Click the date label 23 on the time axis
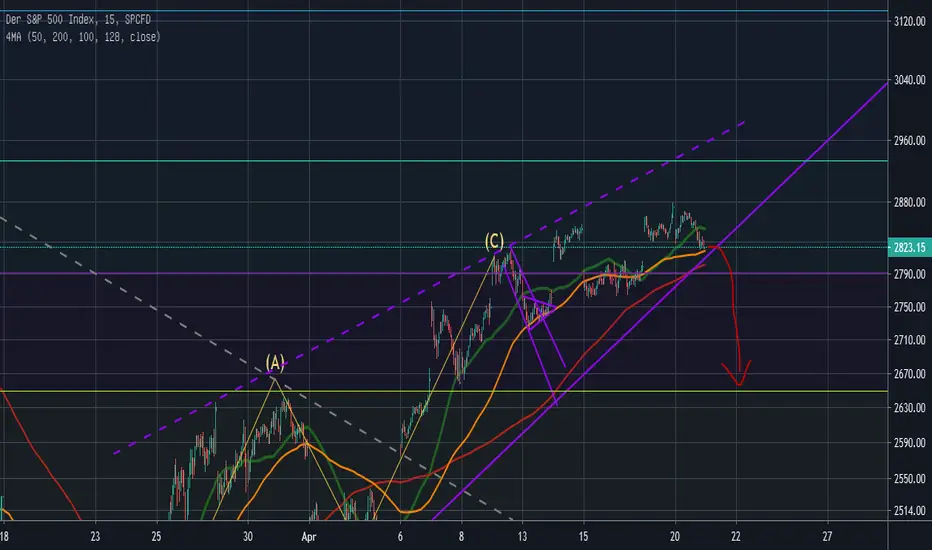 95,536
